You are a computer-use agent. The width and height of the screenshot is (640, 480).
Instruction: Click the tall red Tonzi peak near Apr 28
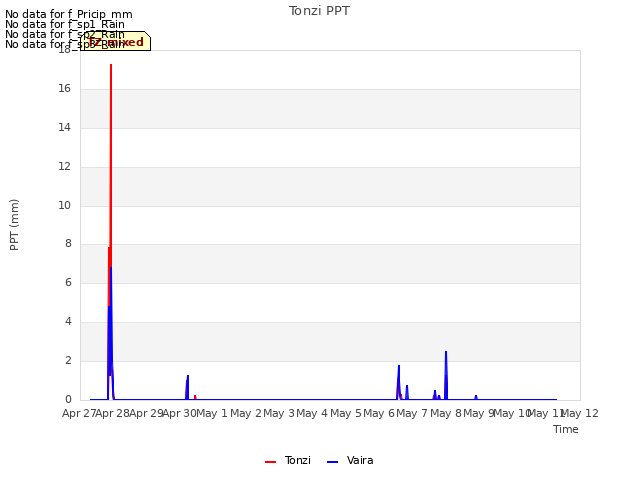111,163
